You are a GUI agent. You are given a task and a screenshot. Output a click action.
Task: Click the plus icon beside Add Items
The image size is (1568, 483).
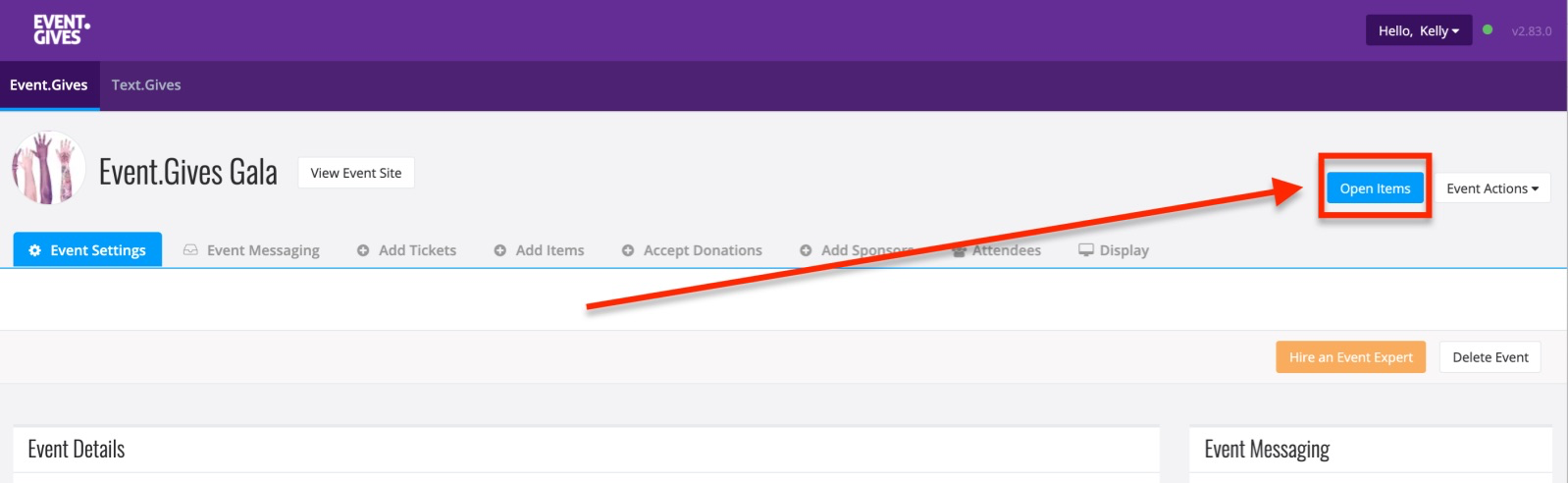500,250
